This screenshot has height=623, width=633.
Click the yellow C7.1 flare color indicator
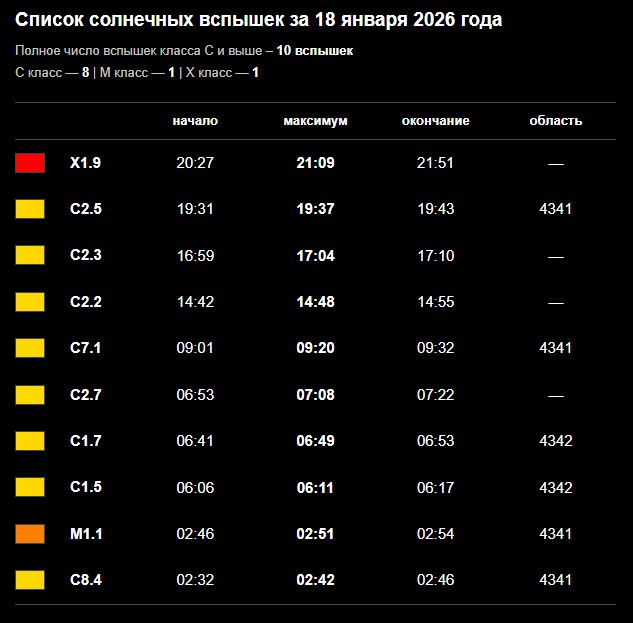point(30,348)
